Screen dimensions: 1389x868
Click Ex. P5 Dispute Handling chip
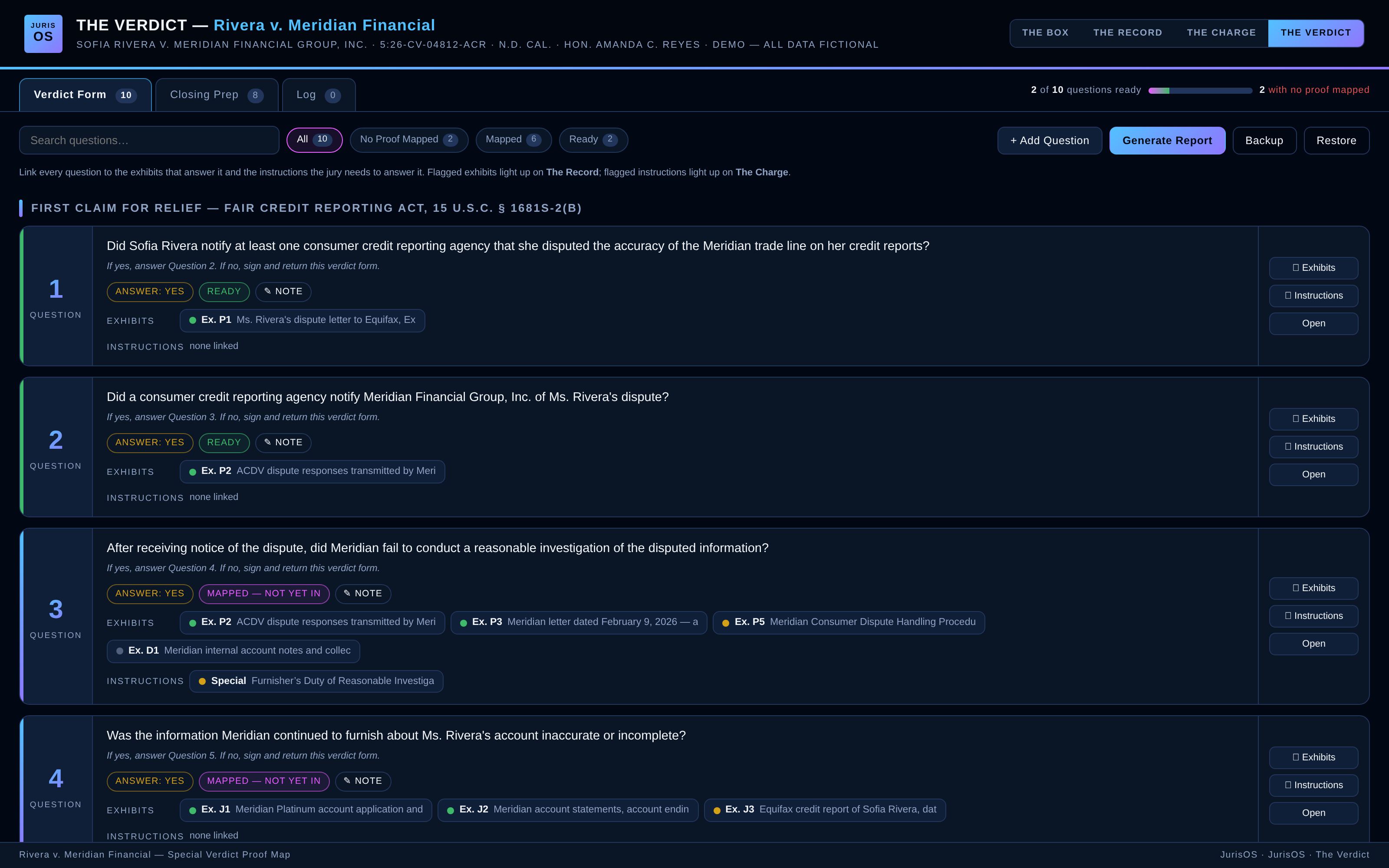point(848,622)
